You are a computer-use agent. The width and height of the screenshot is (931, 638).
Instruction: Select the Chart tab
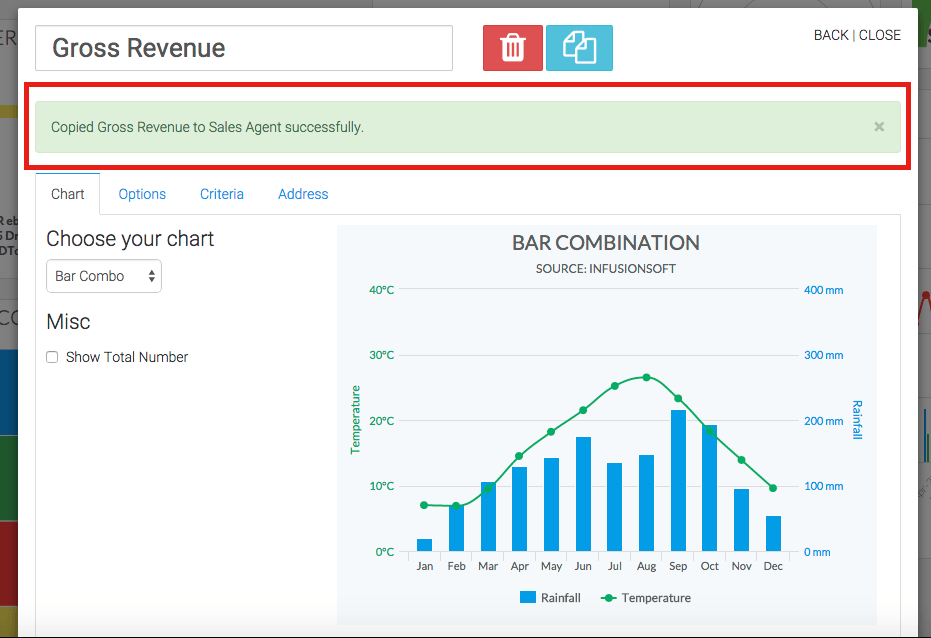(68, 194)
